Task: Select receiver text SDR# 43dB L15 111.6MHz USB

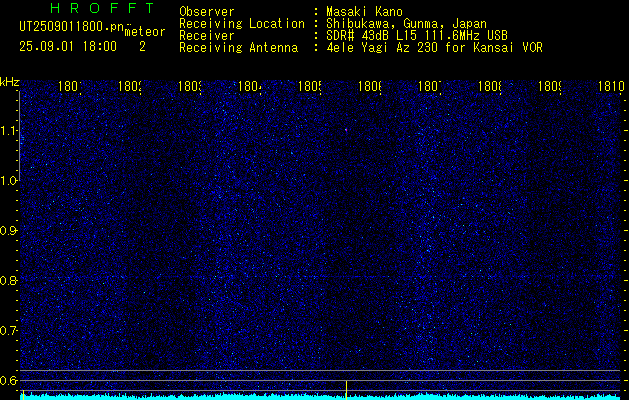Action: pyautogui.click(x=417, y=36)
